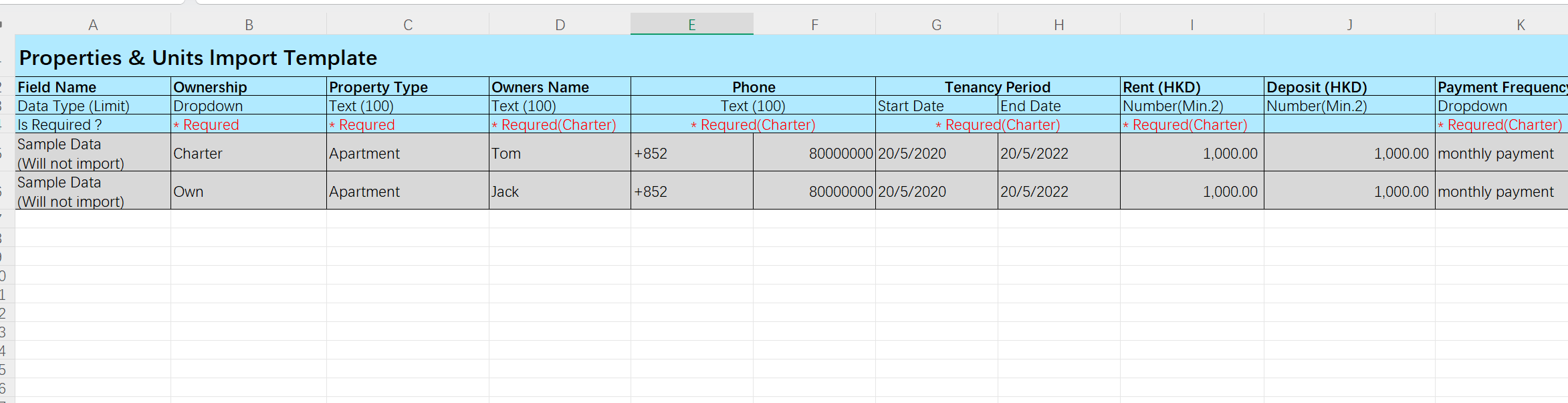This screenshot has height=403, width=1568.
Task: Select the Owners Name header cell
Action: [x=559, y=87]
